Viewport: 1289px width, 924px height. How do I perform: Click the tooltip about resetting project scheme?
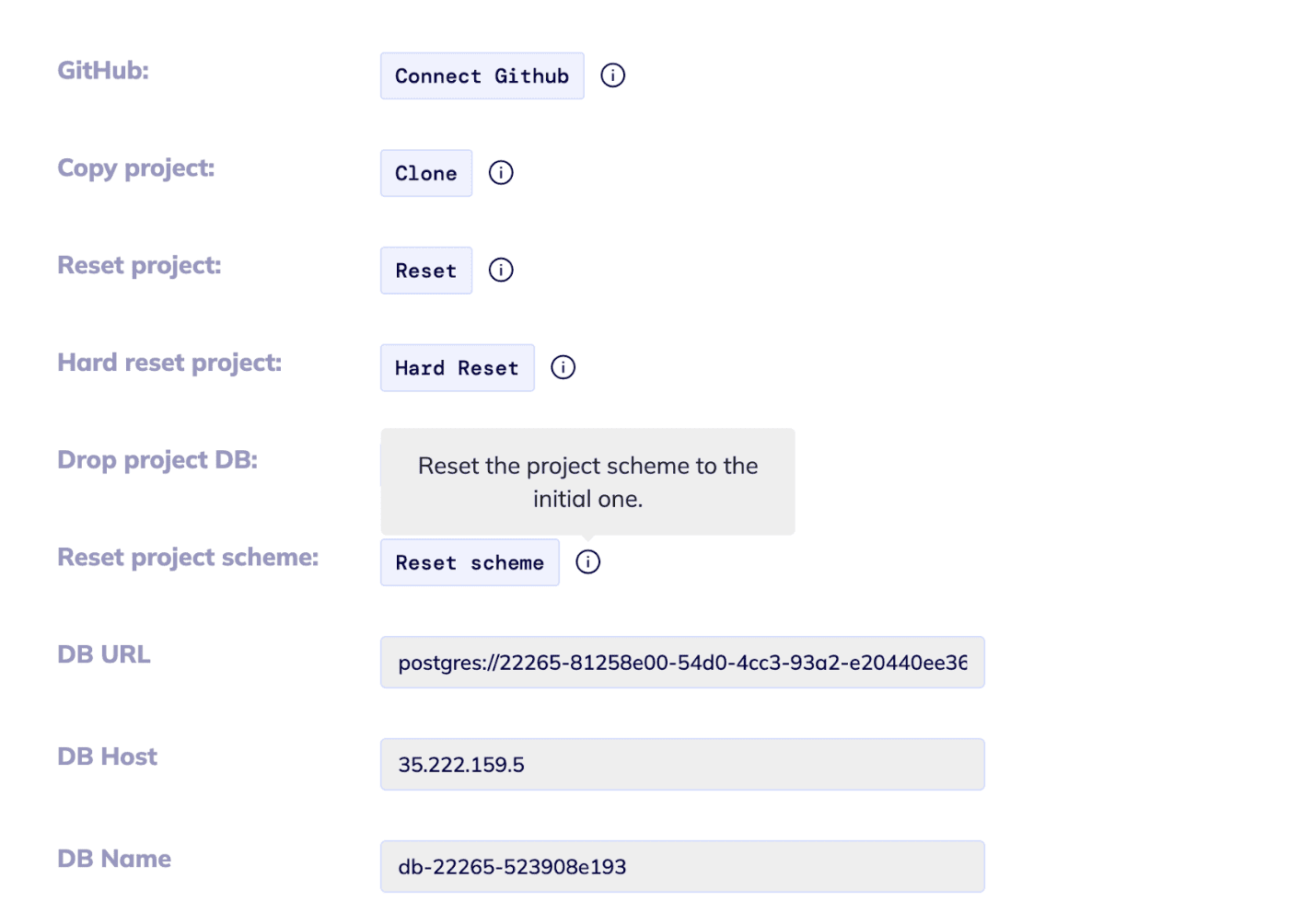pyautogui.click(x=587, y=481)
